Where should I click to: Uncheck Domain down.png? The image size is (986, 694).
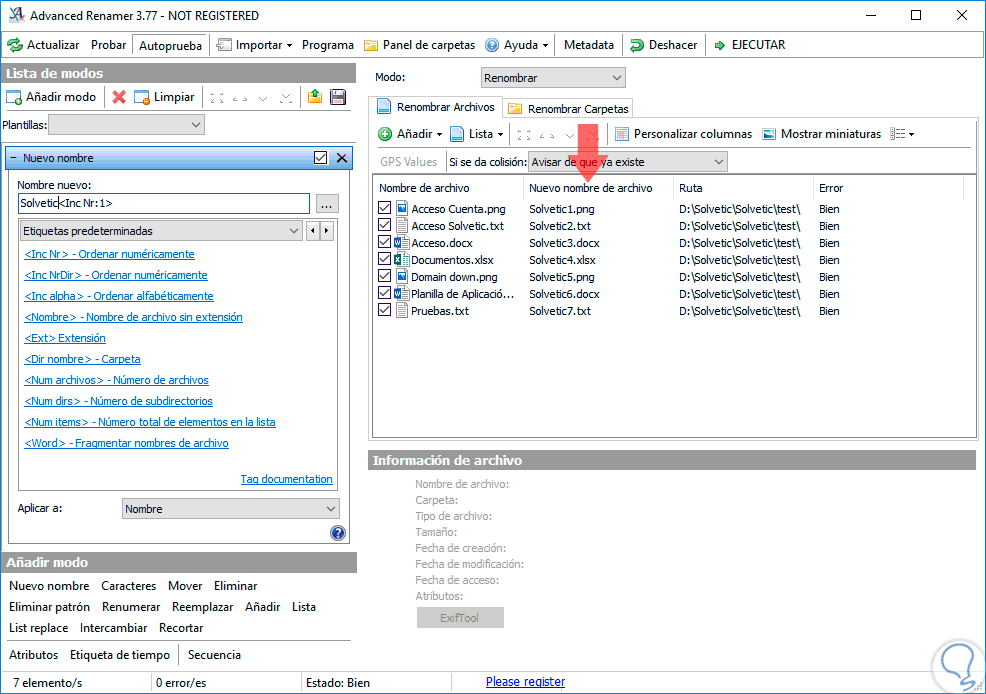click(x=385, y=275)
